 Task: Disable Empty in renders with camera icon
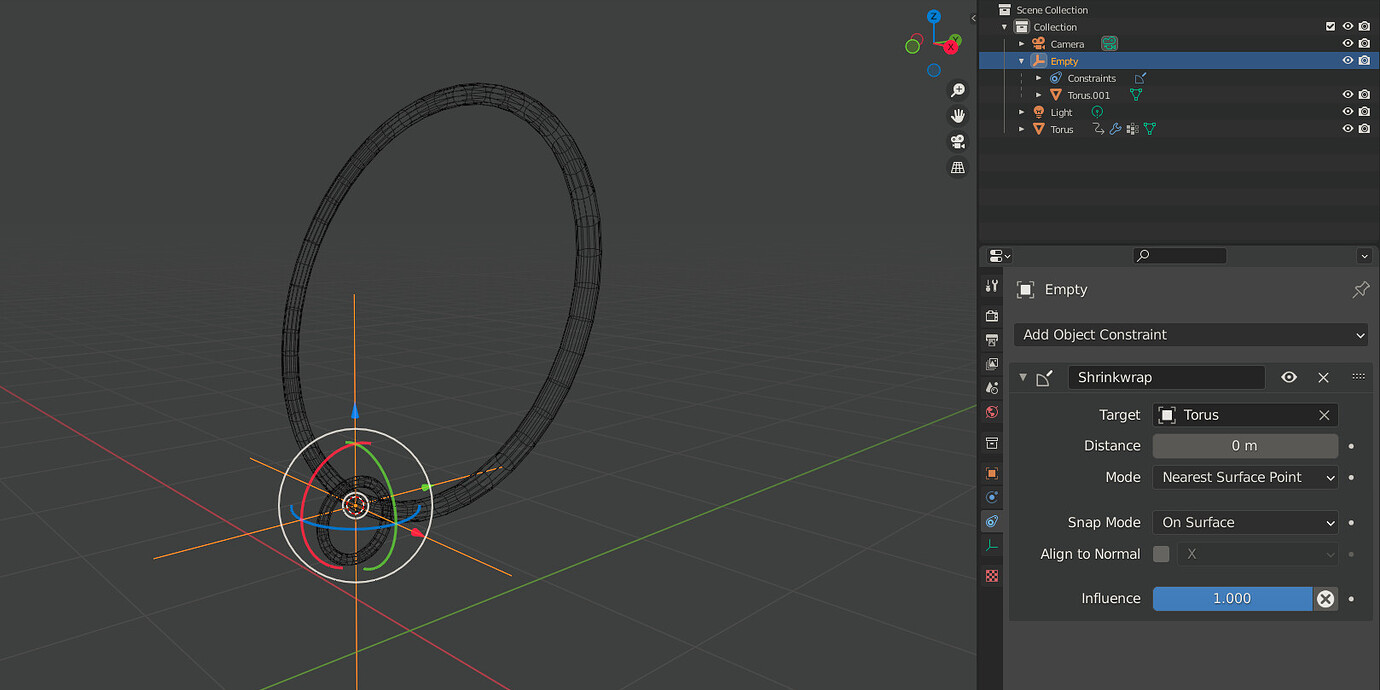pyautogui.click(x=1364, y=61)
